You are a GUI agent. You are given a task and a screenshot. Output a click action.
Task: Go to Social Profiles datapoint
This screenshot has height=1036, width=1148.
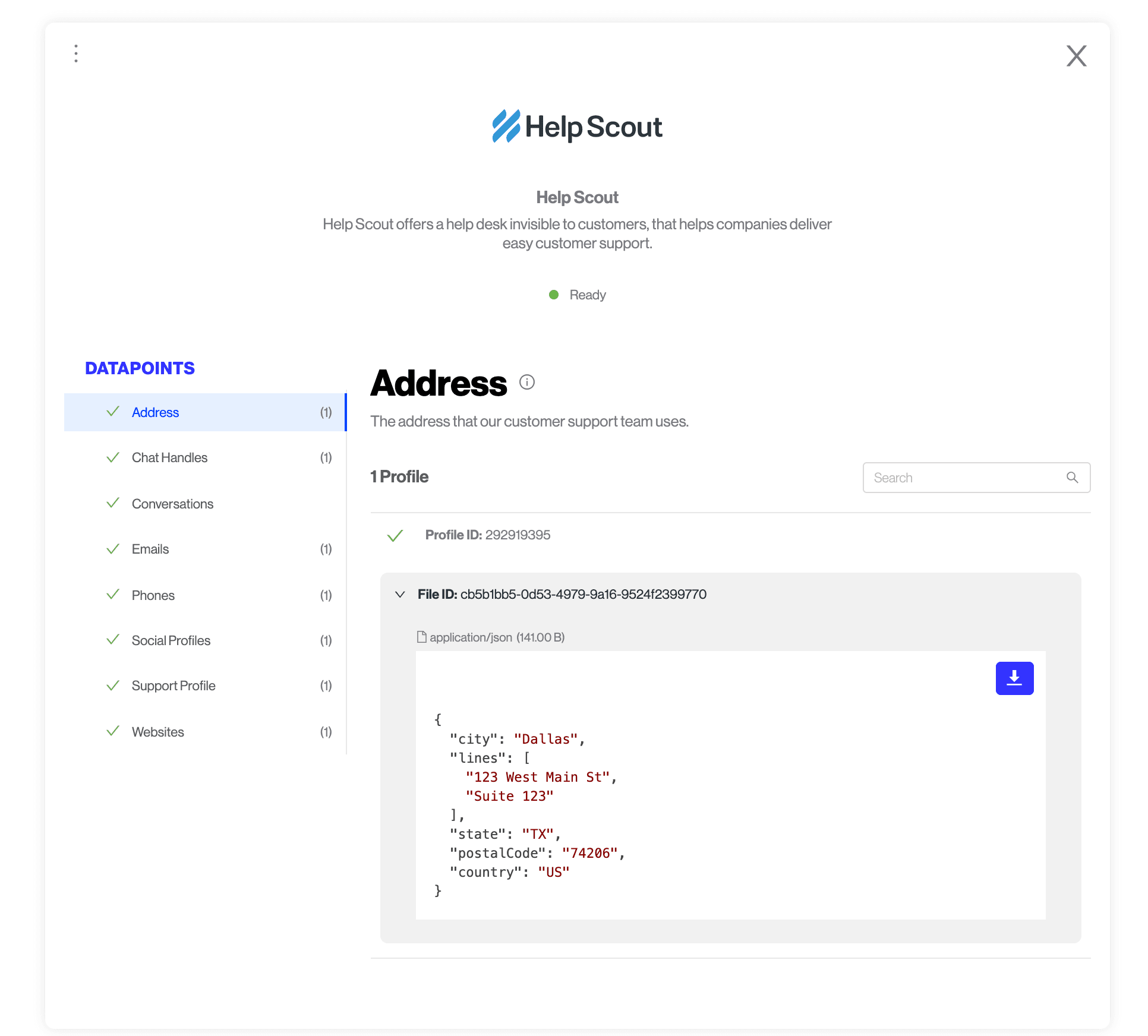171,640
